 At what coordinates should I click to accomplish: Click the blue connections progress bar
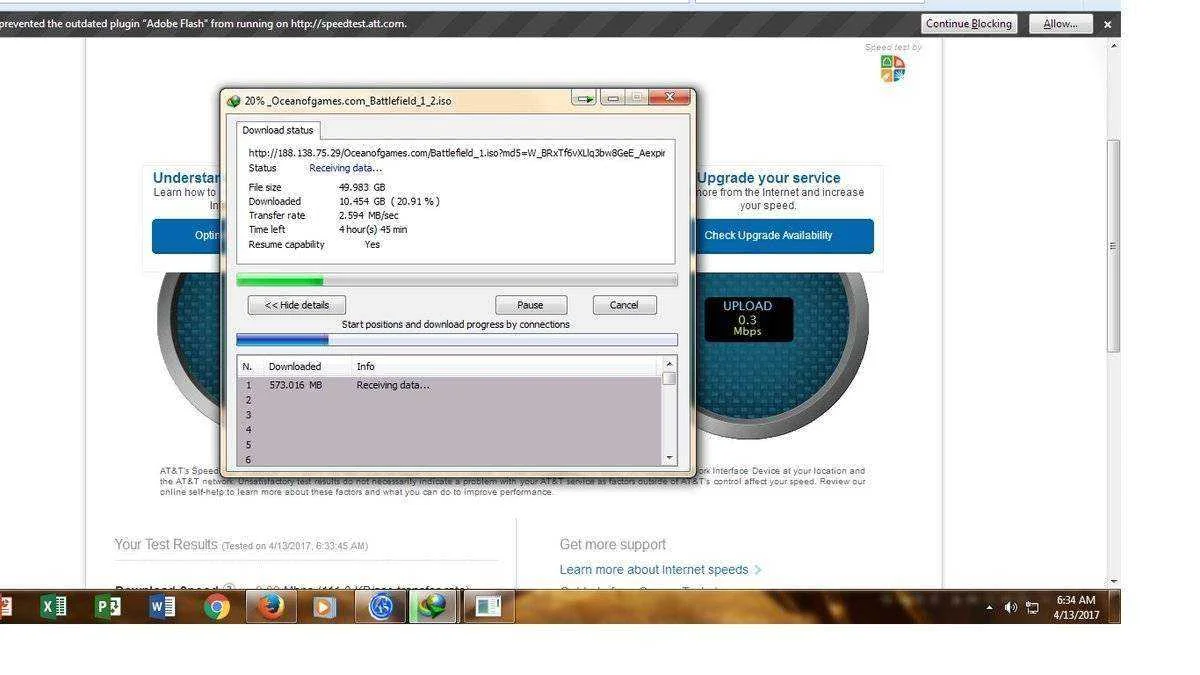pos(457,340)
